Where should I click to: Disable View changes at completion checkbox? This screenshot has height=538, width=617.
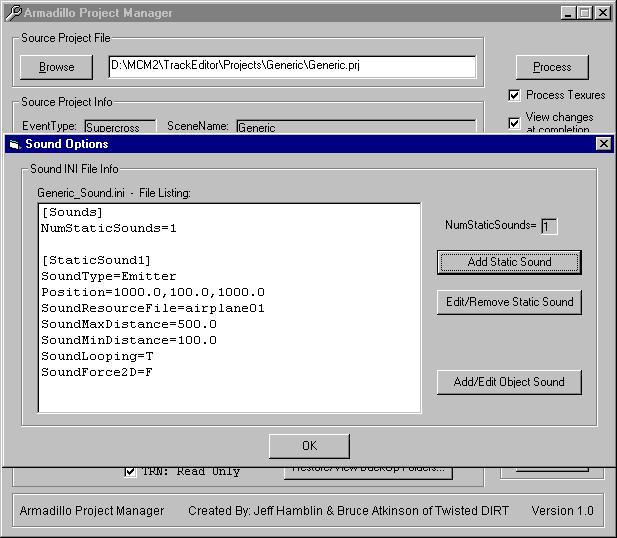[514, 123]
